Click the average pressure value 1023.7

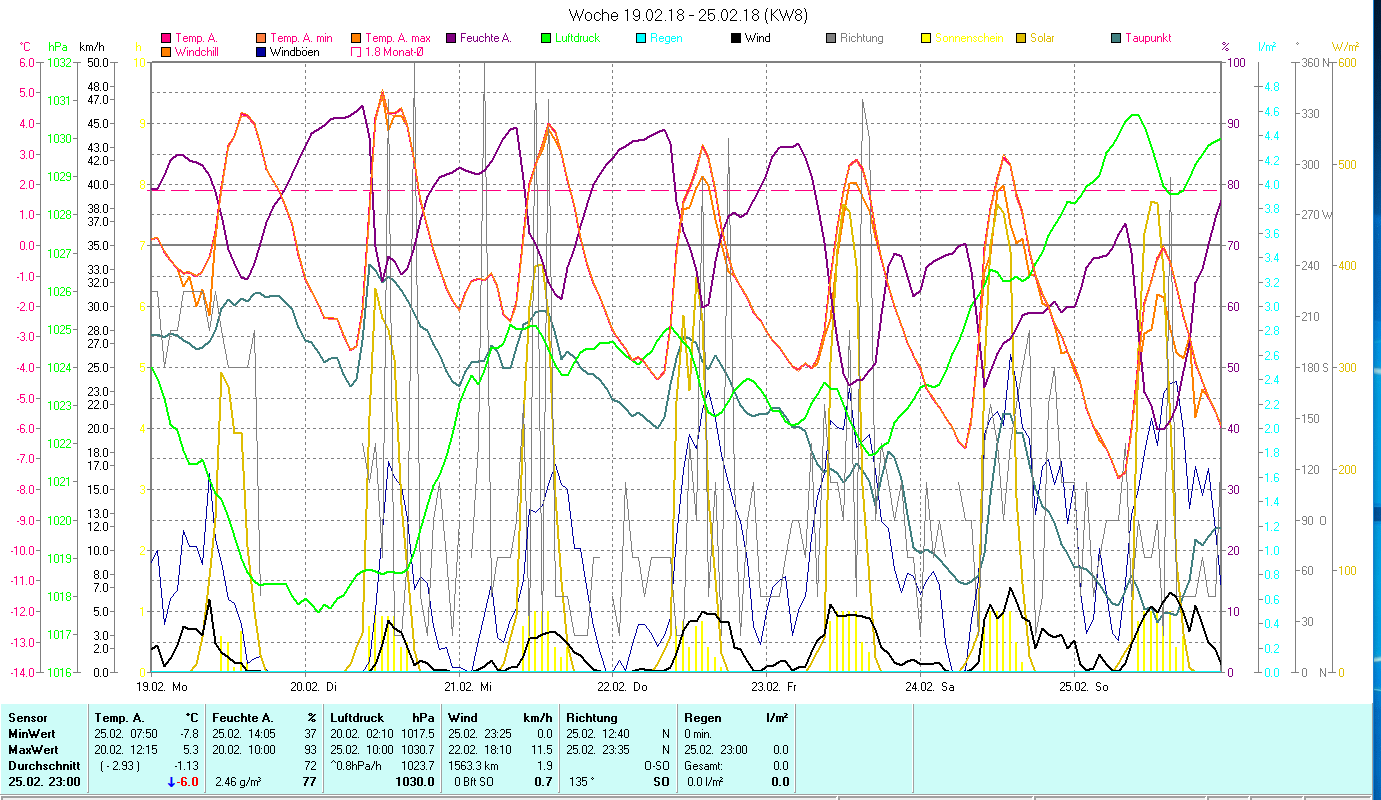click(x=418, y=766)
